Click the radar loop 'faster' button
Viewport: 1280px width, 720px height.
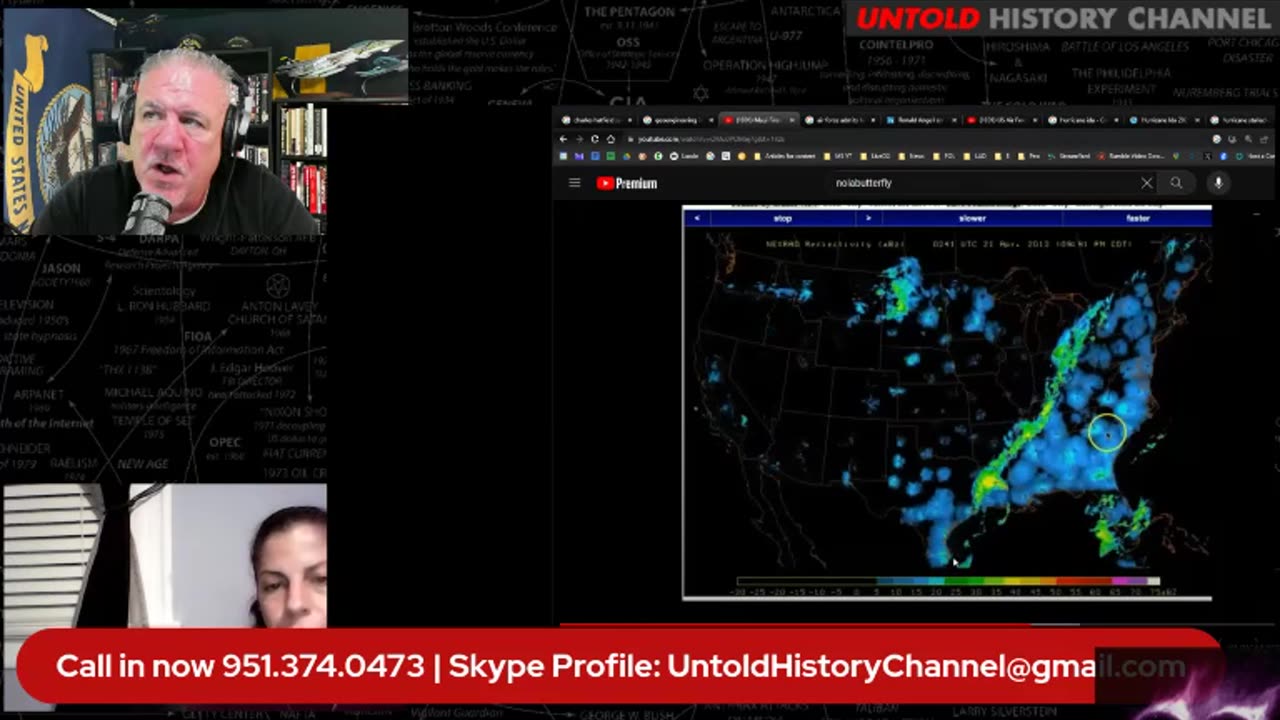pyautogui.click(x=1137, y=218)
